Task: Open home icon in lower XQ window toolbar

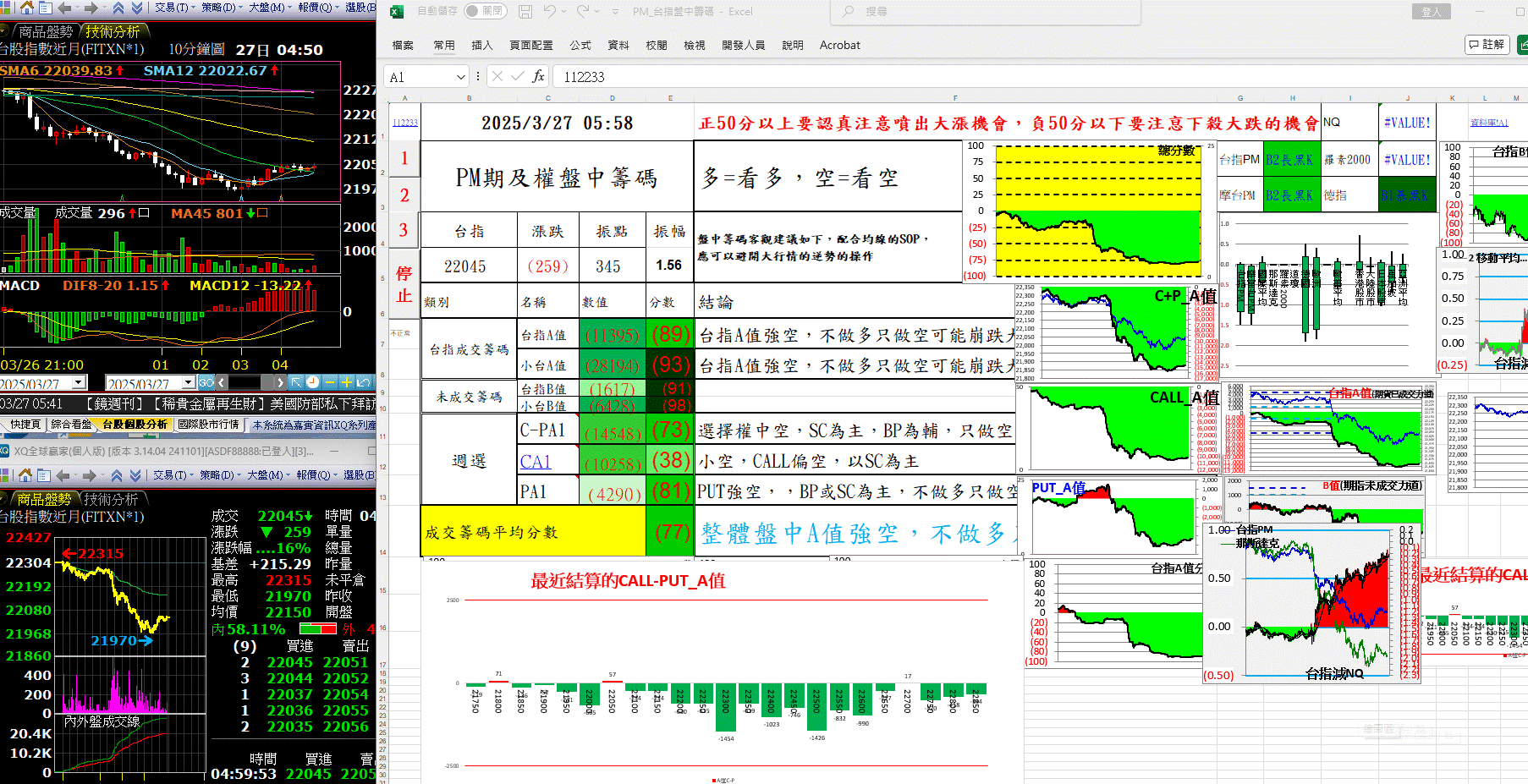Action: [25, 475]
